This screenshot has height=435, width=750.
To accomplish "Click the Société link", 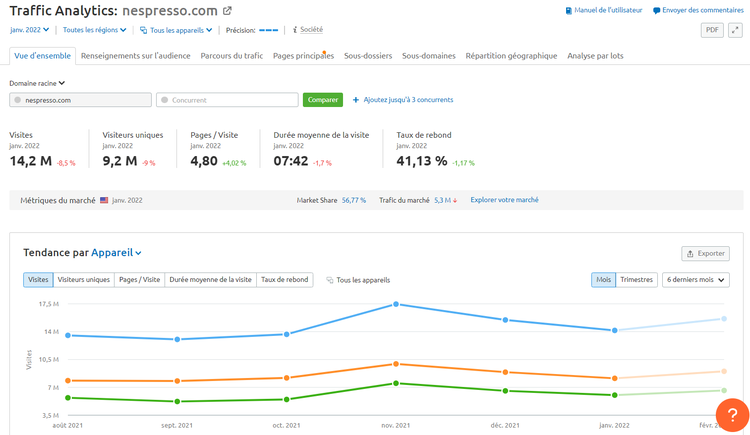I will click(x=311, y=30).
